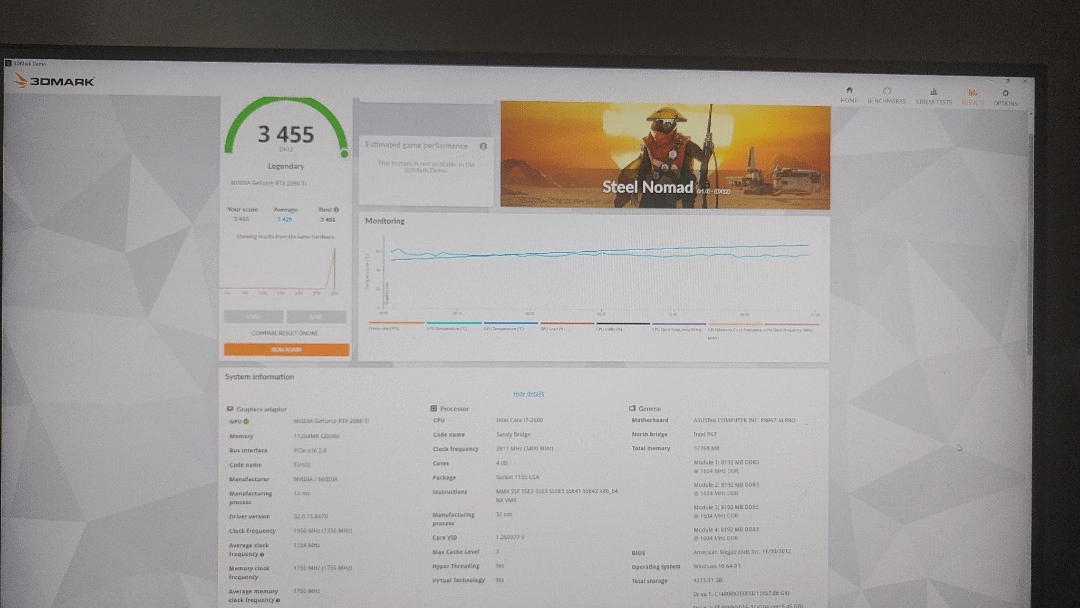1080x608 pixels.
Task: Close the 3DMark window
Action: coord(1025,81)
